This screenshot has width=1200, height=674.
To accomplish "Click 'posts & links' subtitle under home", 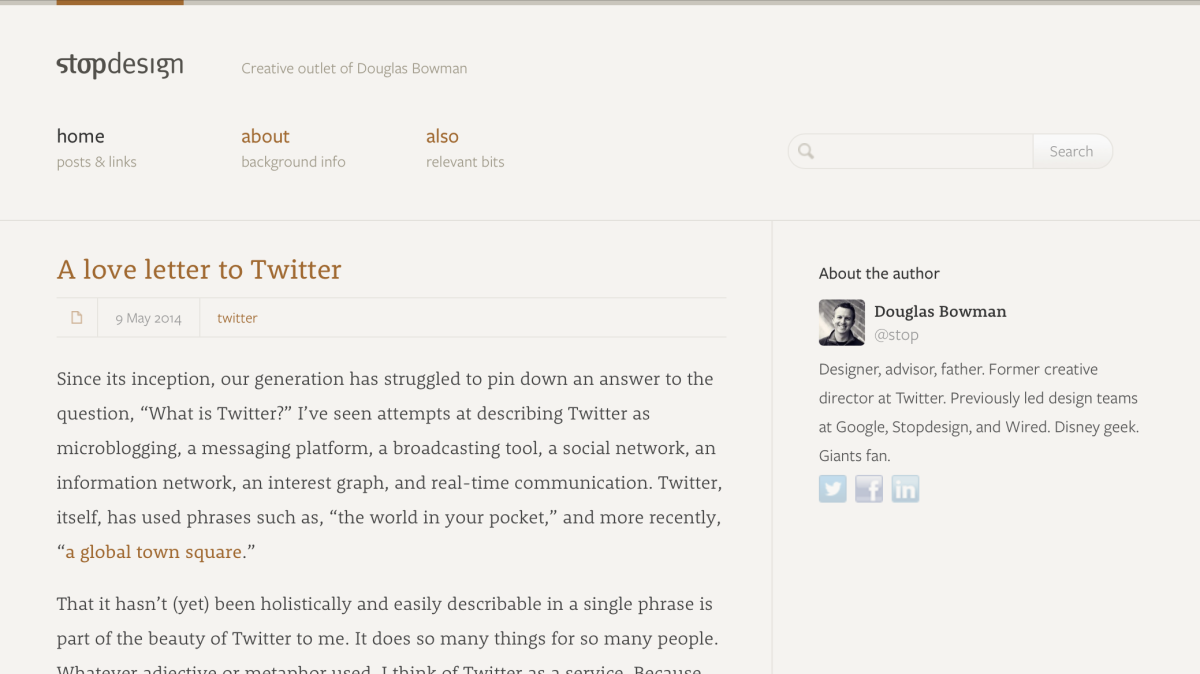I will coord(97,162).
